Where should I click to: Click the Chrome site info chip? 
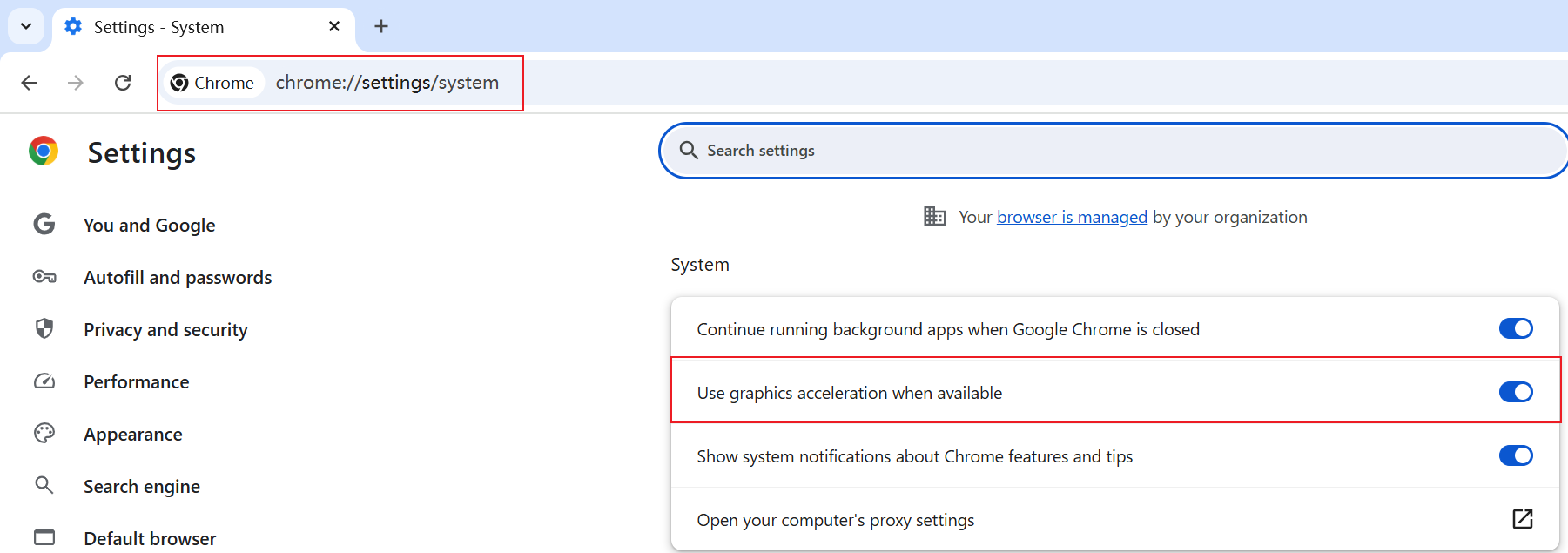coord(213,83)
